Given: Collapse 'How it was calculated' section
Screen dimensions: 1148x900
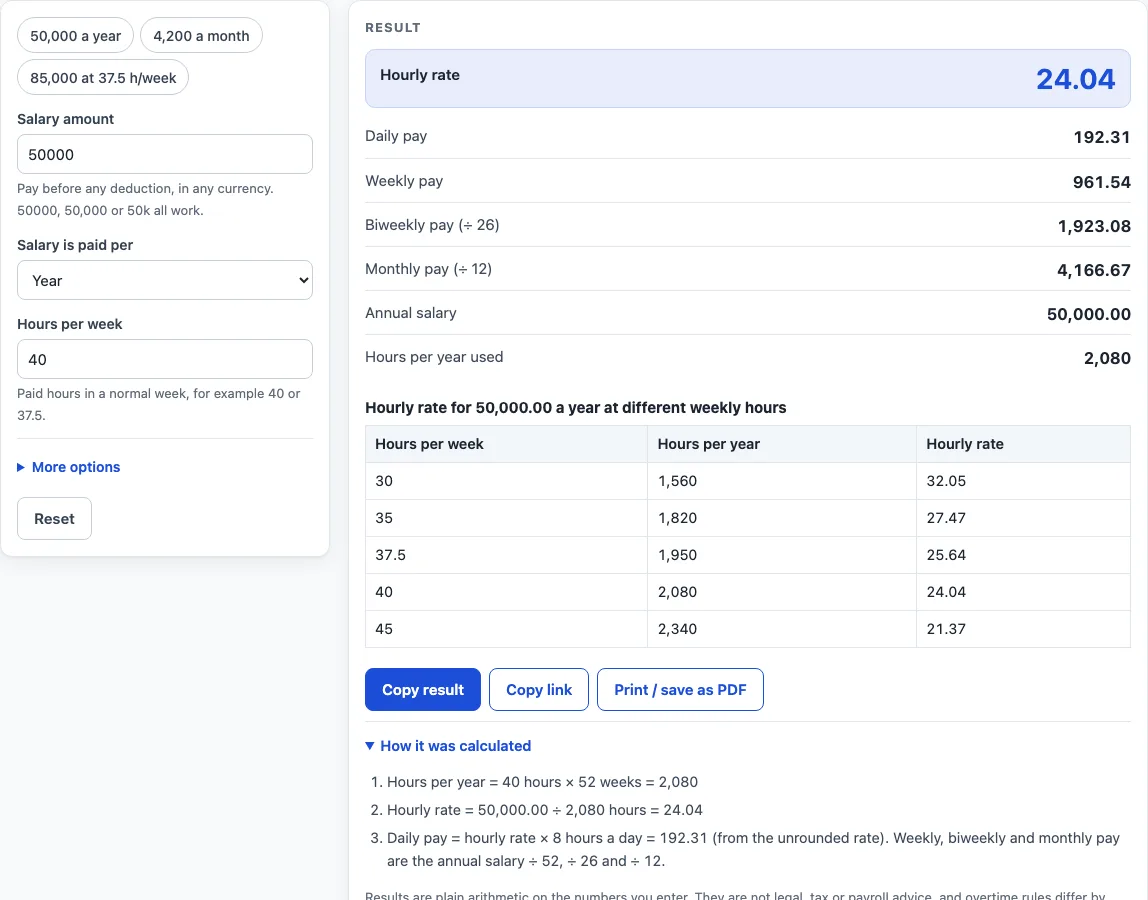Looking at the screenshot, I should coord(448,746).
